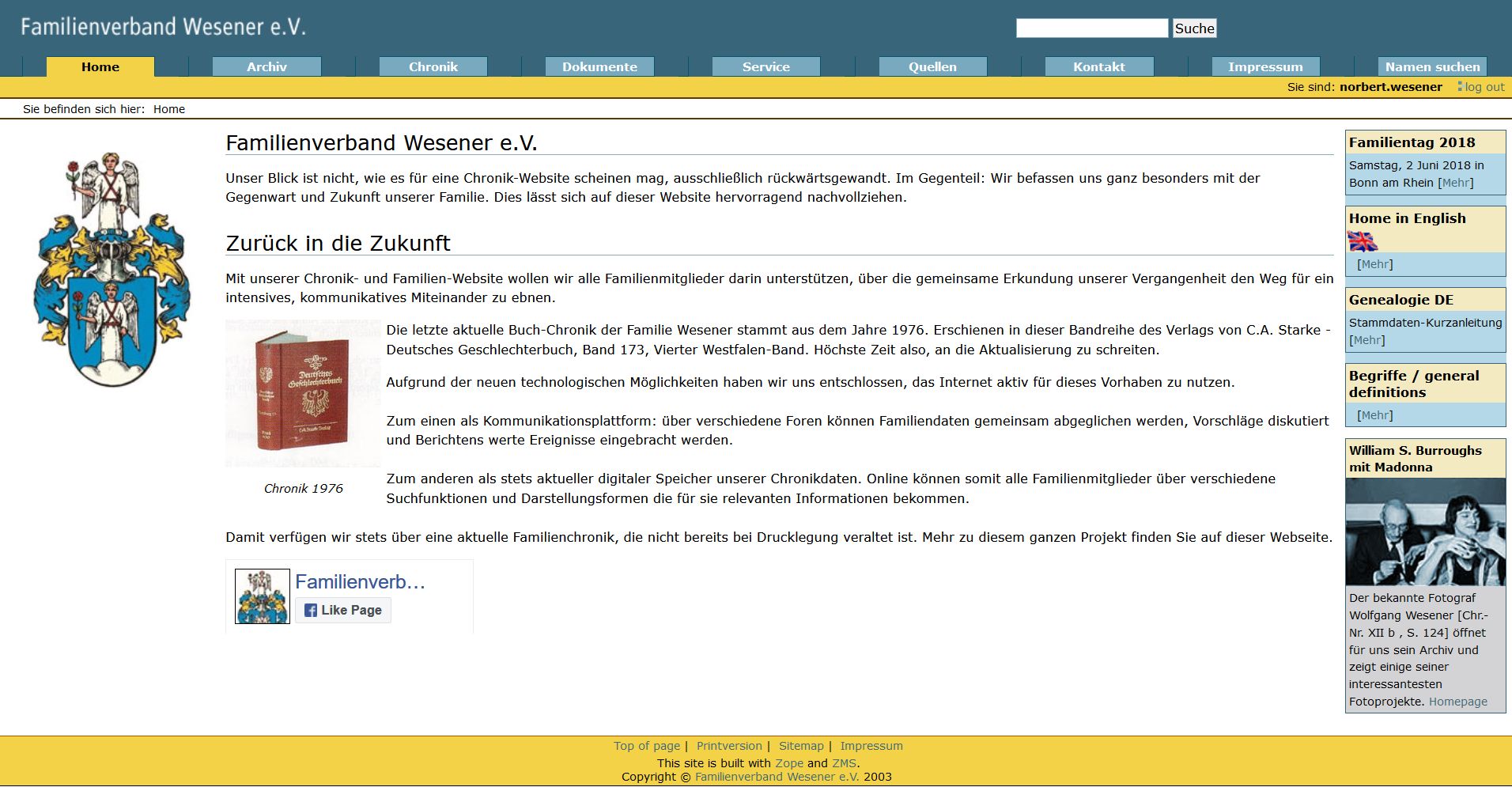The image size is (1512, 787).
Task: Click the Facebook Like Page button
Action: (343, 610)
